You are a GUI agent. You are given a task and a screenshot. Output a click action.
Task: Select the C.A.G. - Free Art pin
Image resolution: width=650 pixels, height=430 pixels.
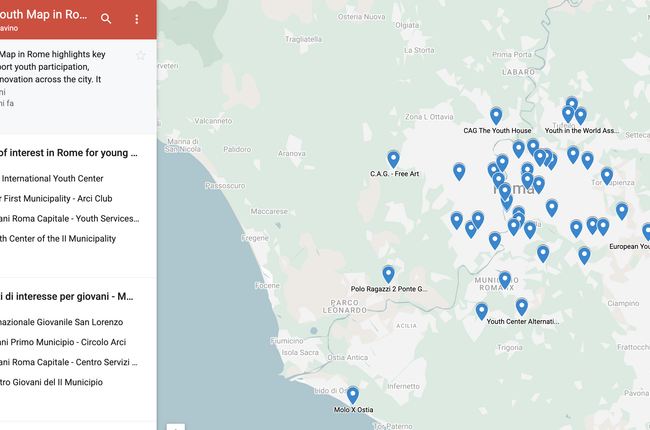[393, 160]
